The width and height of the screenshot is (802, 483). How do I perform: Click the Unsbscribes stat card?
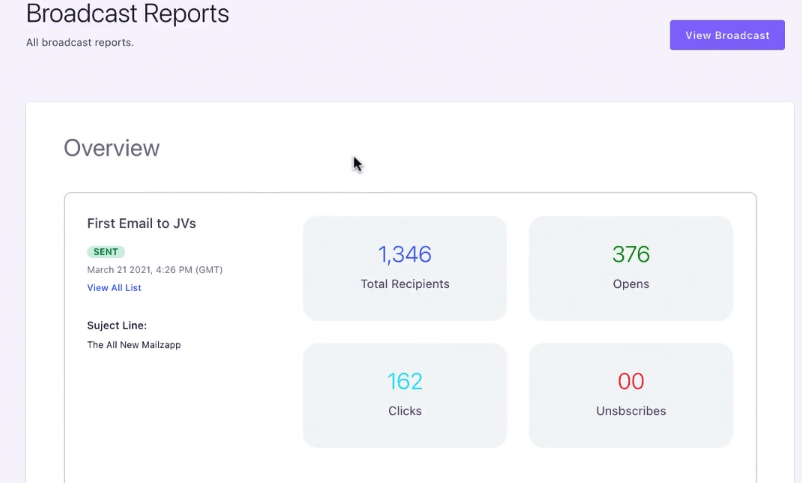631,396
